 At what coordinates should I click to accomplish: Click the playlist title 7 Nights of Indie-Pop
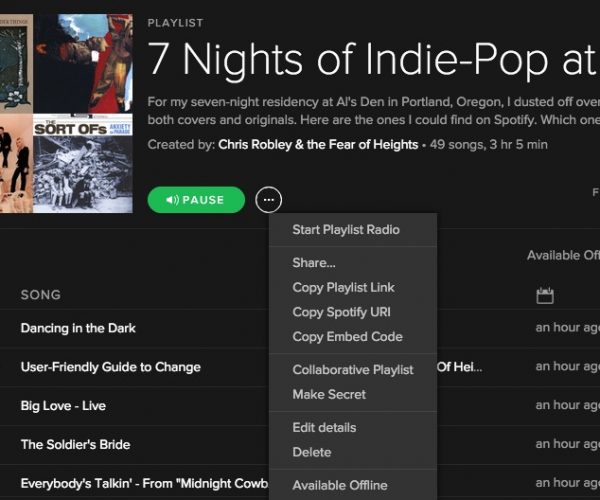(373, 59)
